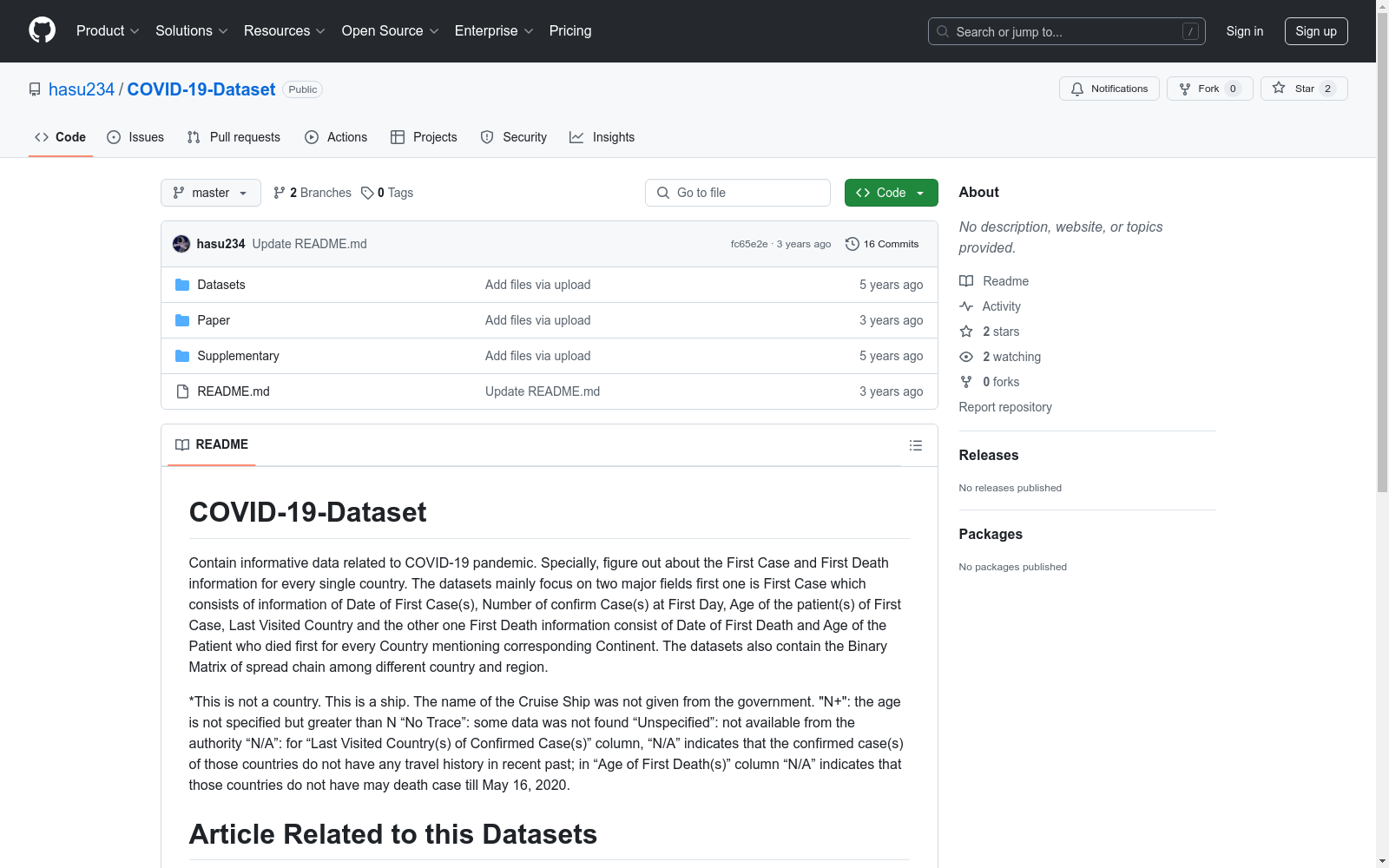
Task: Fork this repository with Fork button
Action: (x=1210, y=89)
